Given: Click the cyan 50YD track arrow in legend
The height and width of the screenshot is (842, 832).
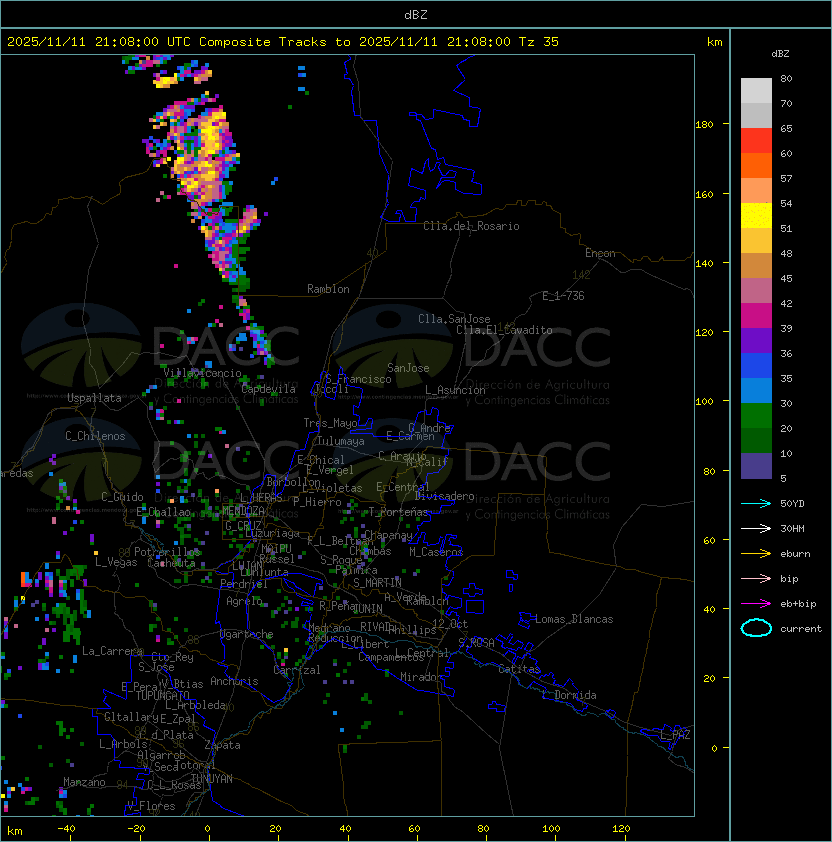Looking at the screenshot, I should click(756, 504).
